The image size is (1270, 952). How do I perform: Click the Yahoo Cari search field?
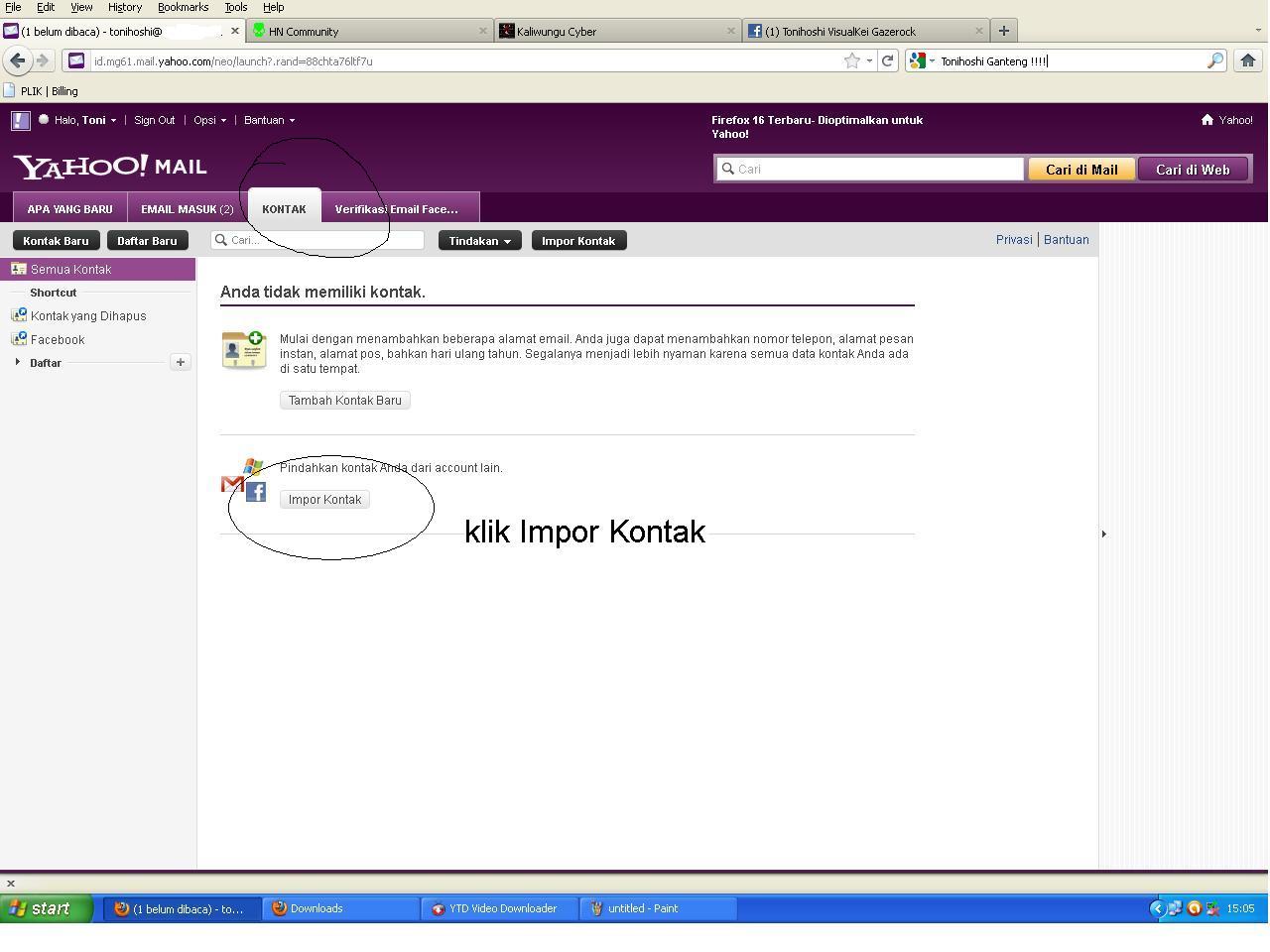(x=870, y=169)
